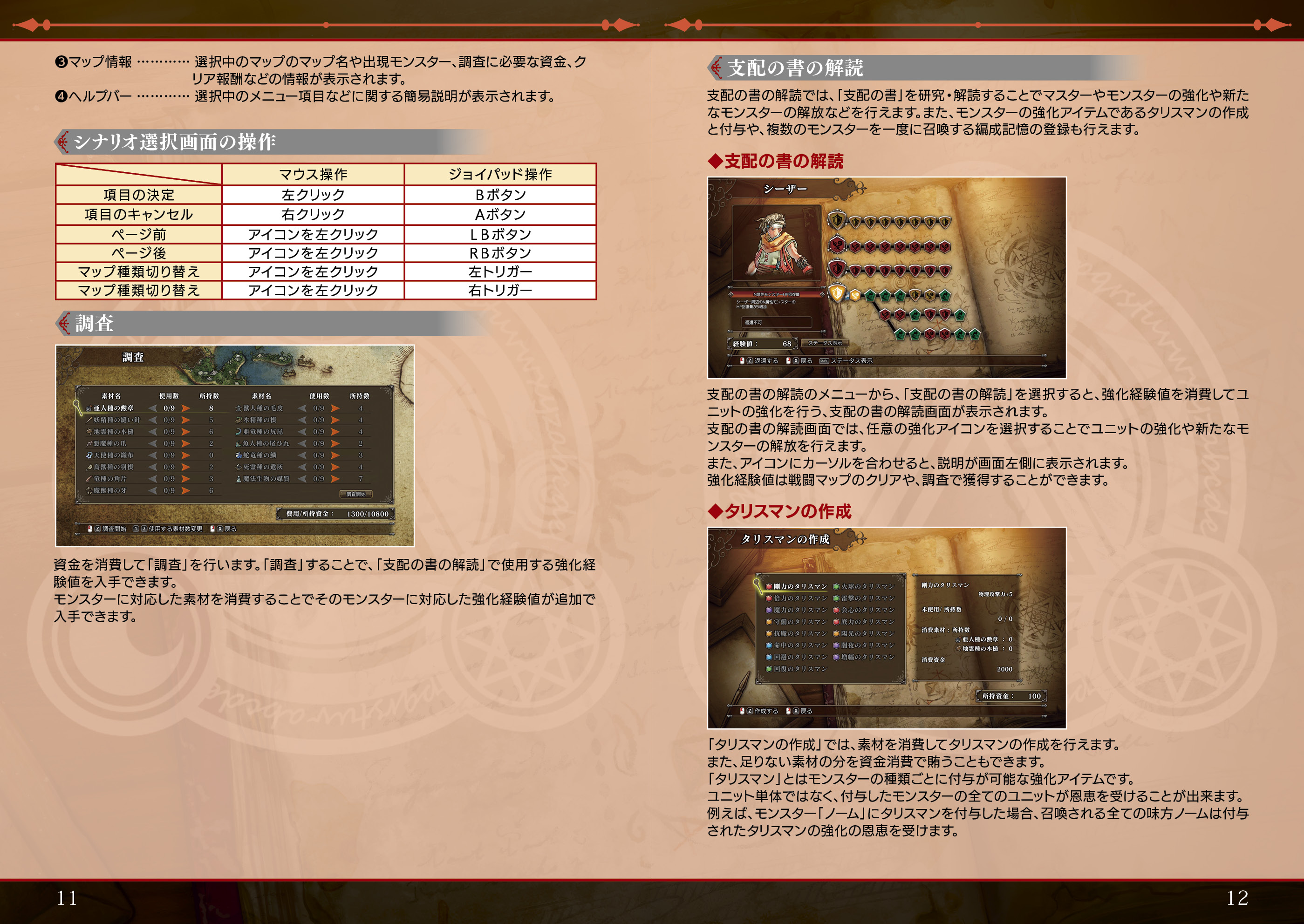Click the シーザー character portrait
The image size is (1304, 924).
[x=777, y=244]
